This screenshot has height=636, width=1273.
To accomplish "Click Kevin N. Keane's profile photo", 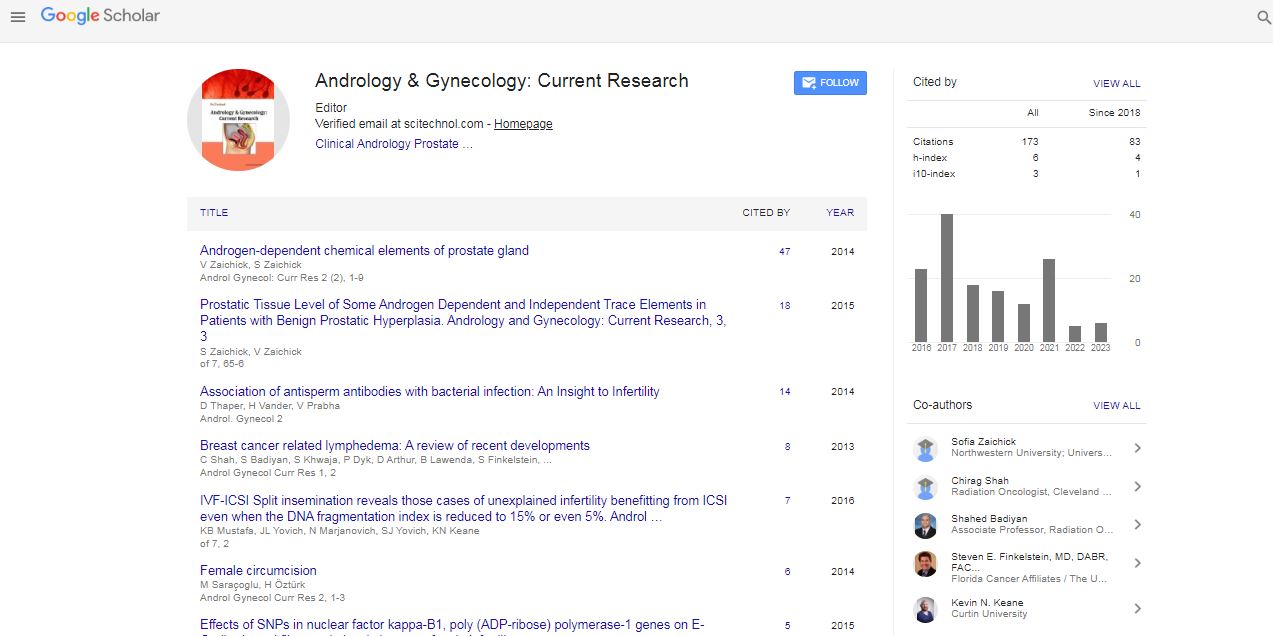I will 925,609.
